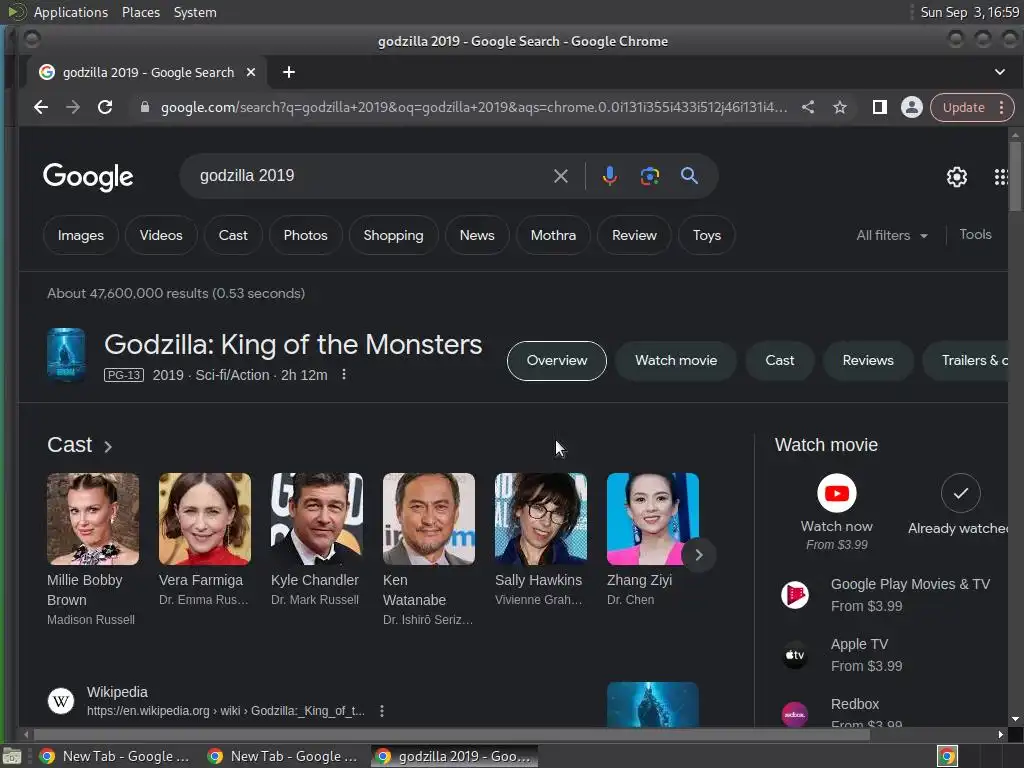Share this page via share icon
Image resolution: width=1024 pixels, height=768 pixels.
click(808, 107)
